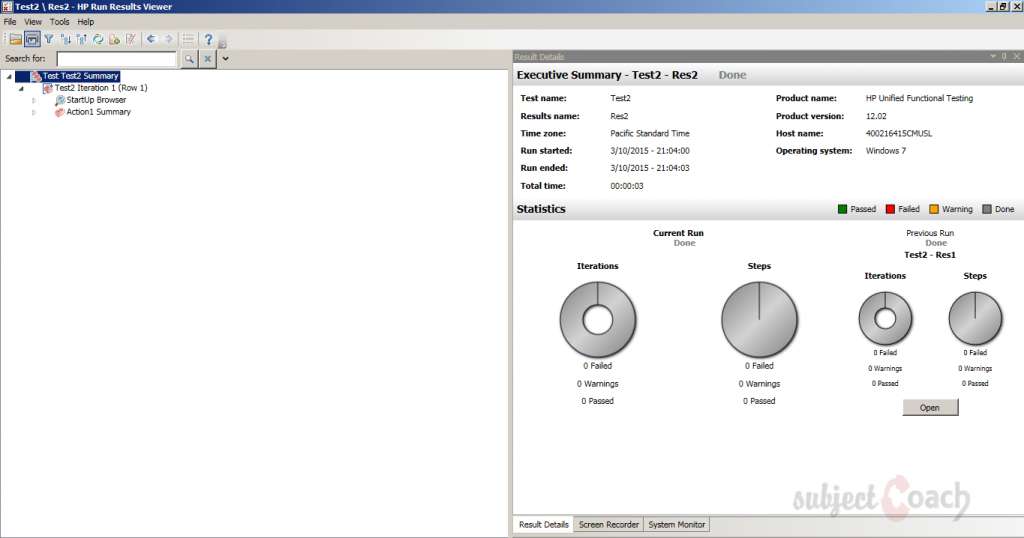Click the StartUp Browser node icon
Screen dimensions: 1024x538
[x=59, y=100]
